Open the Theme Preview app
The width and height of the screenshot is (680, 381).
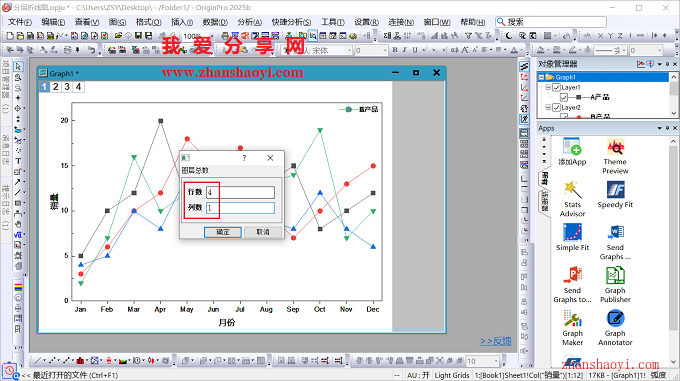point(615,156)
